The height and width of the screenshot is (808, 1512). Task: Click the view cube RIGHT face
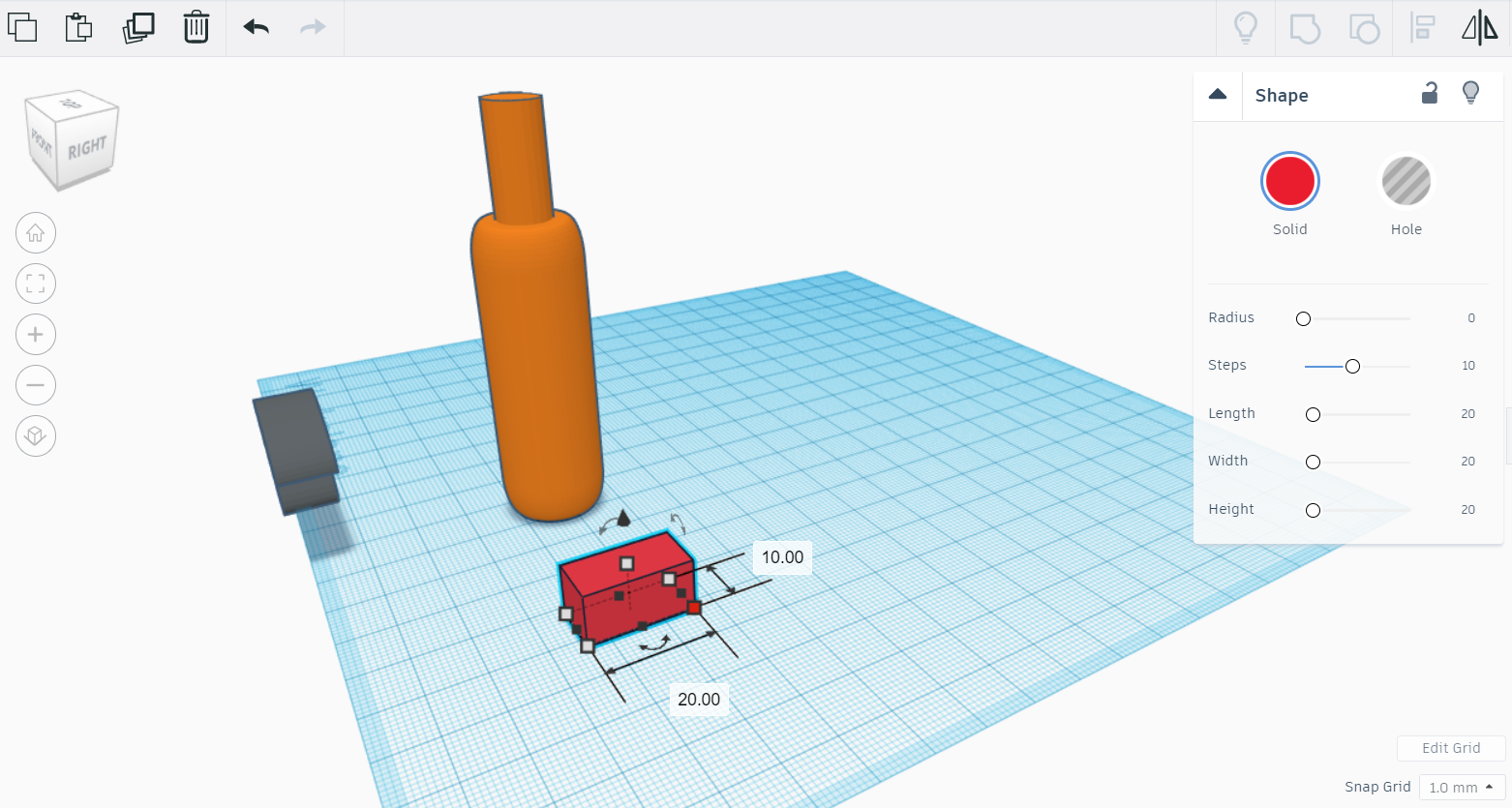(x=87, y=147)
